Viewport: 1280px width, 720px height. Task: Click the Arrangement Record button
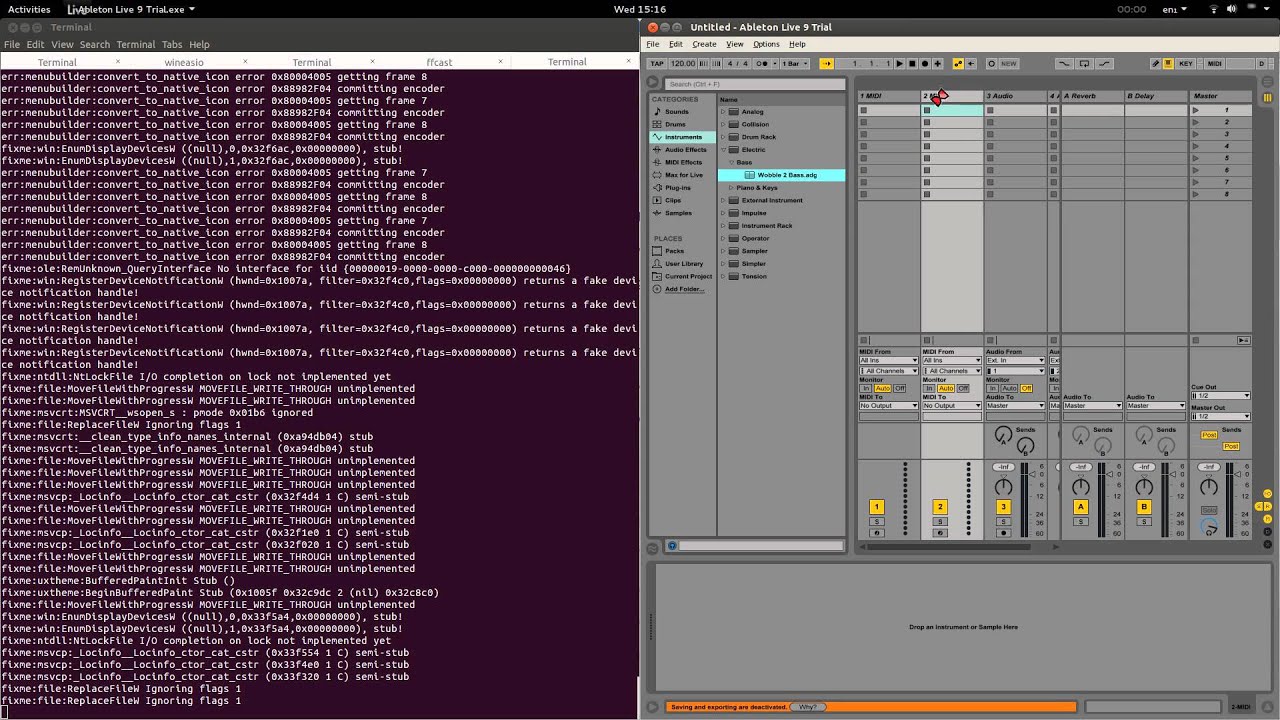[924, 63]
